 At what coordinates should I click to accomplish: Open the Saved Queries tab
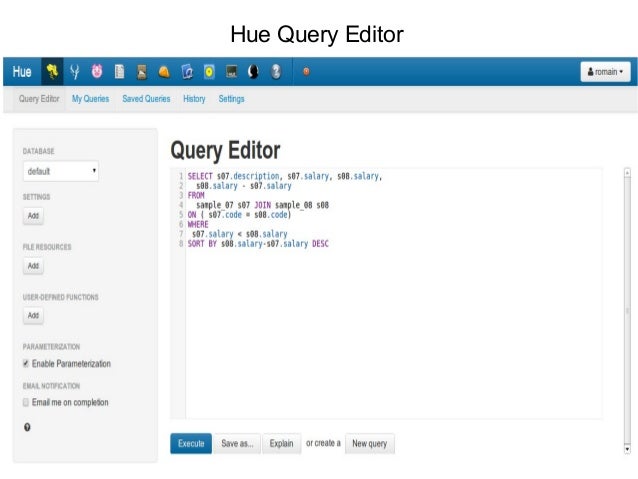(146, 99)
